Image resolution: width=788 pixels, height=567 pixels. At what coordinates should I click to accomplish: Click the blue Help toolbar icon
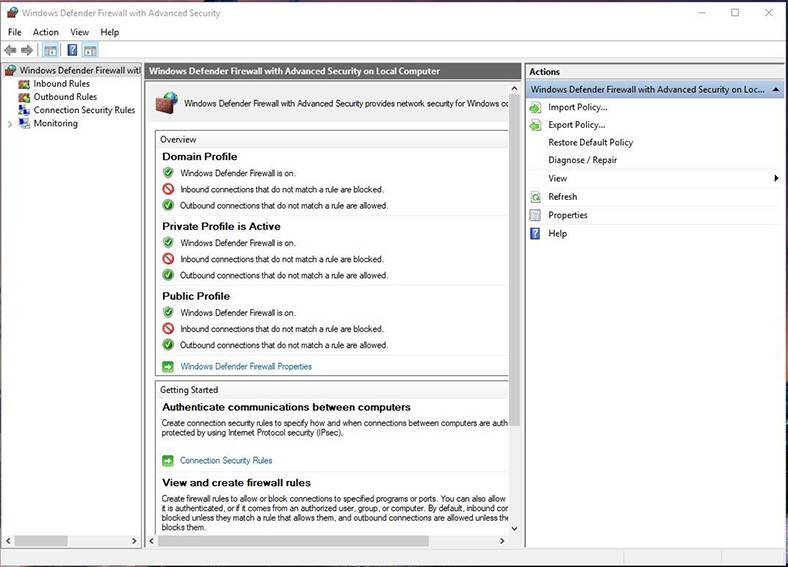tap(72, 50)
